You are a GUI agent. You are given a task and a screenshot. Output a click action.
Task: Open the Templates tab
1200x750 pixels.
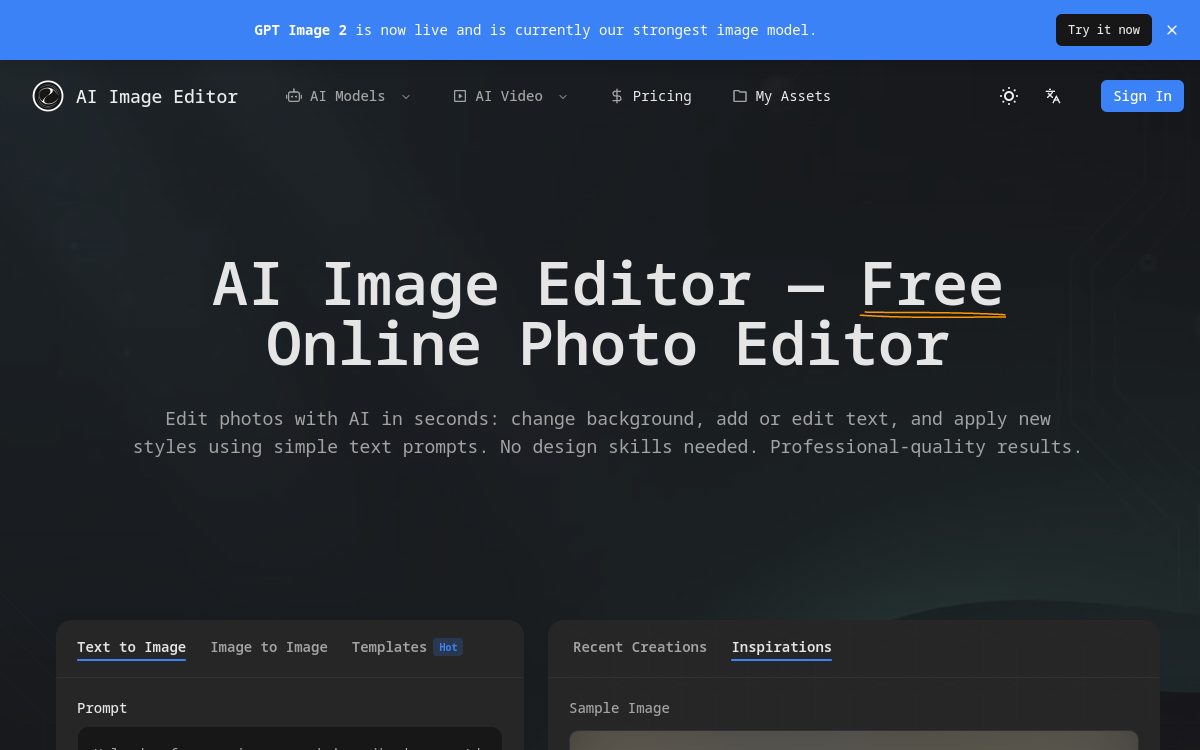[389, 647]
